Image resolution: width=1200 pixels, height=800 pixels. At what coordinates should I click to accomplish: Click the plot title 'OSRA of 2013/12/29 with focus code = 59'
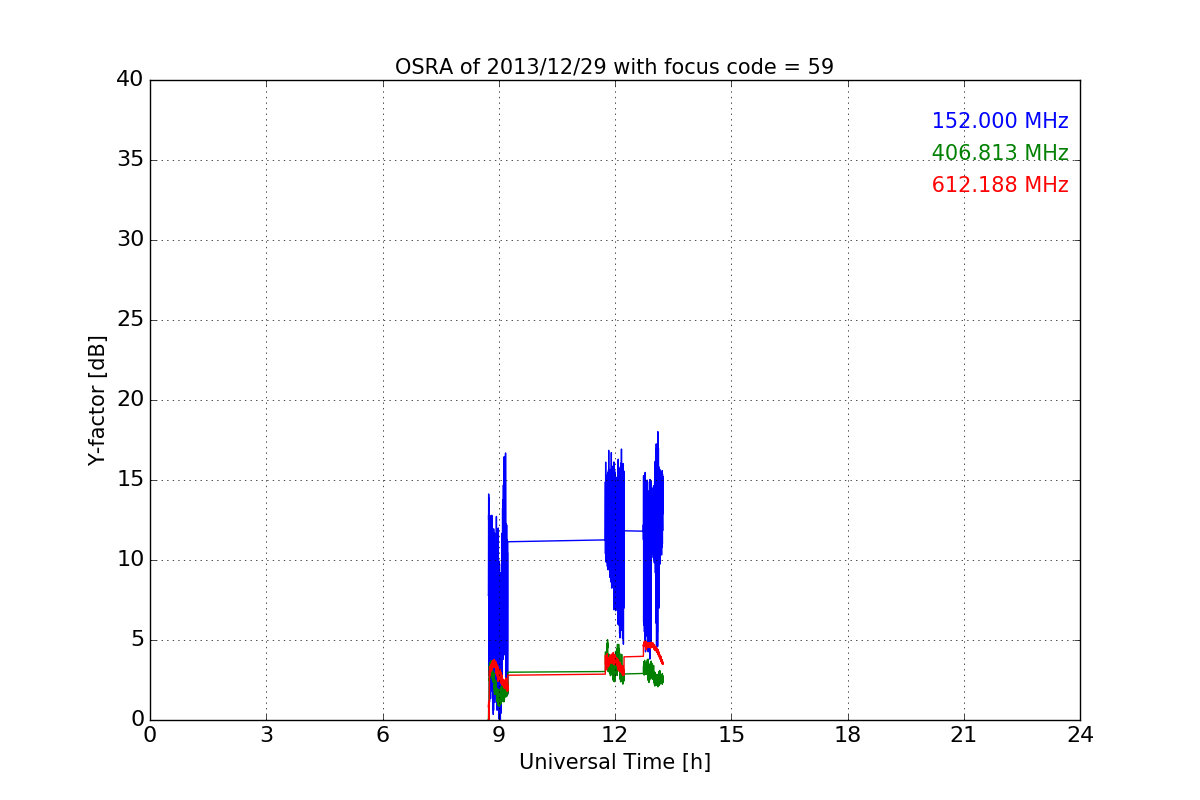coord(614,67)
